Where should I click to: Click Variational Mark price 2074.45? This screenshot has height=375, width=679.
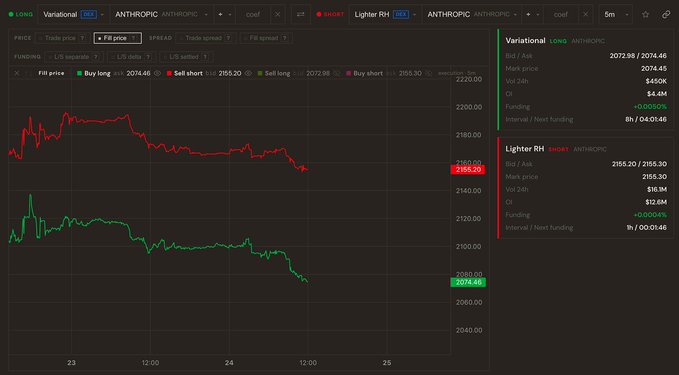(x=654, y=68)
